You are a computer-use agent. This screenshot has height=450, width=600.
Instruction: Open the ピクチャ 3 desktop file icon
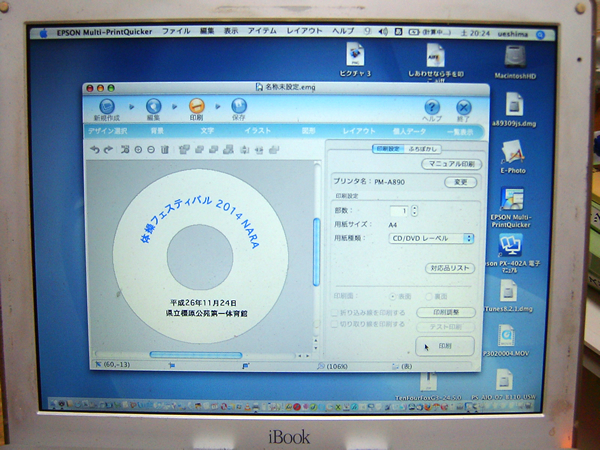(355, 54)
